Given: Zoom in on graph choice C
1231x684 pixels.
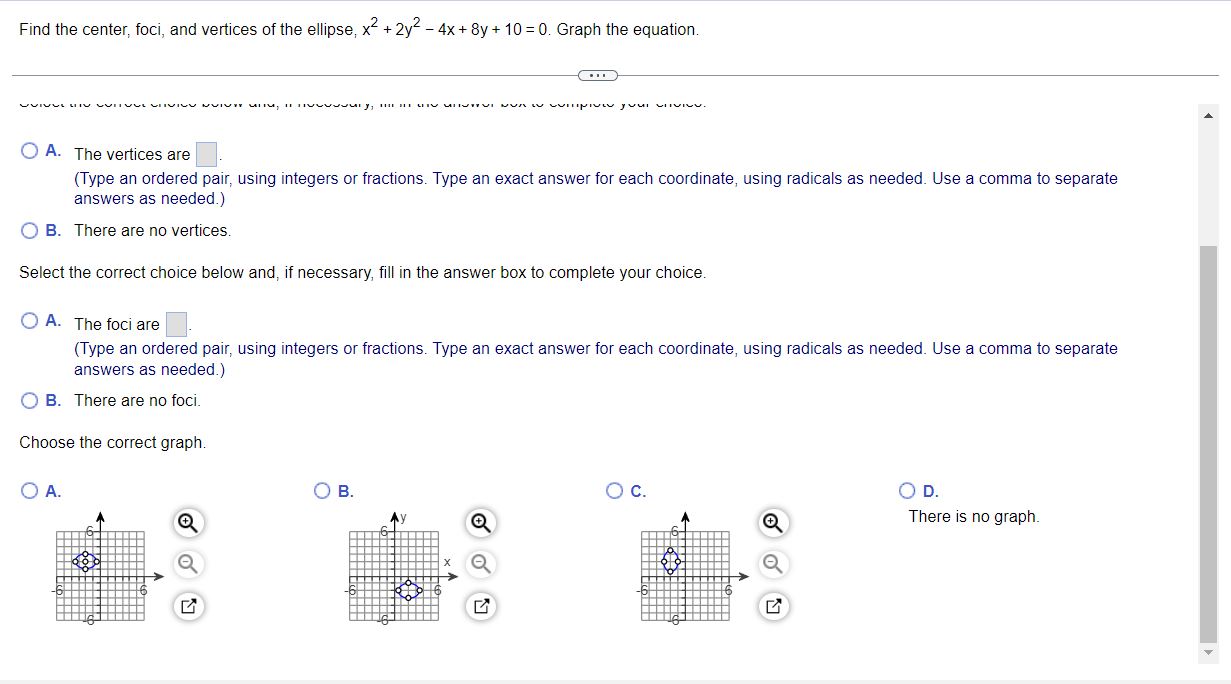Looking at the screenshot, I should click(x=771, y=522).
